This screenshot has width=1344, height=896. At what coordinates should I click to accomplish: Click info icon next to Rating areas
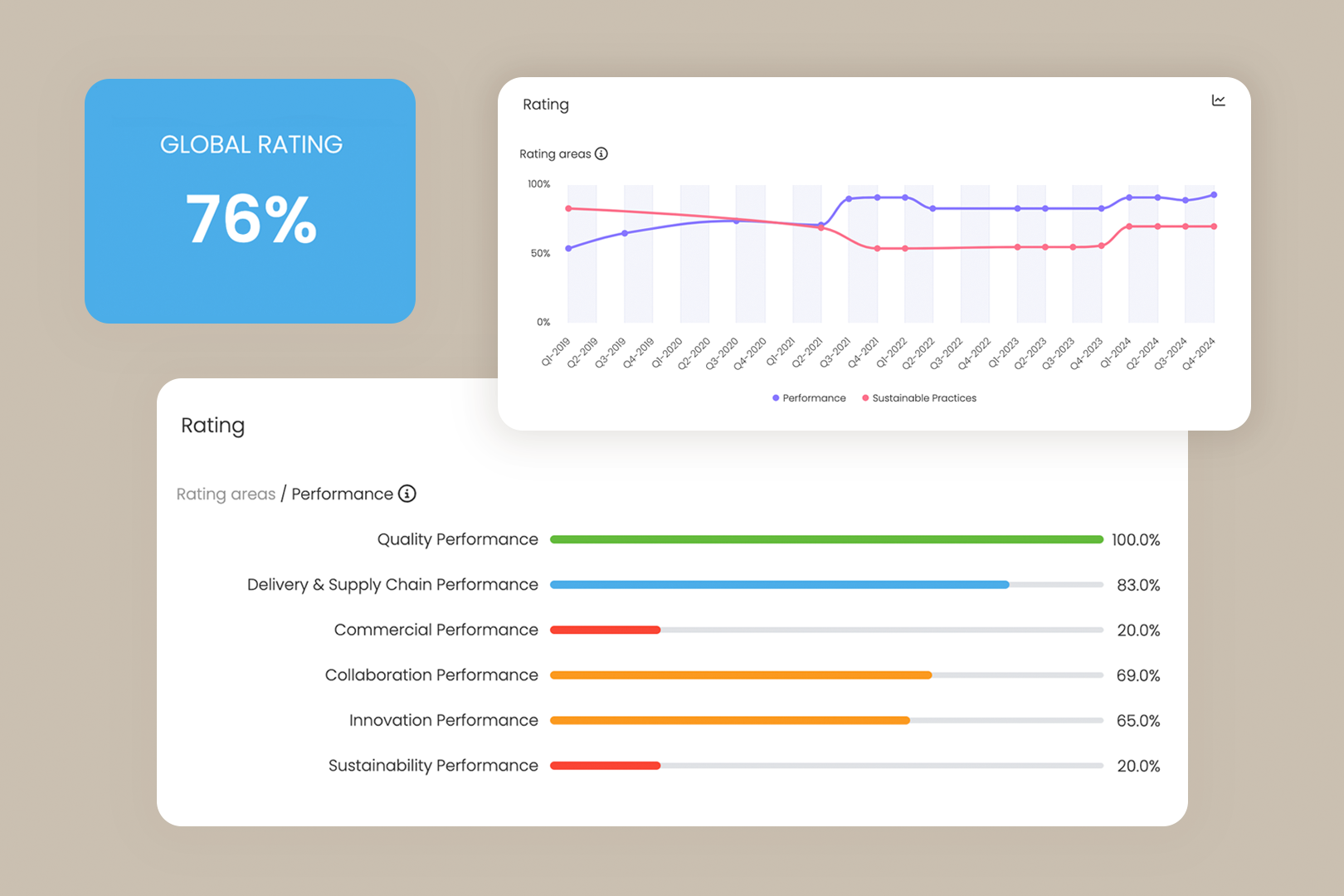click(x=601, y=153)
